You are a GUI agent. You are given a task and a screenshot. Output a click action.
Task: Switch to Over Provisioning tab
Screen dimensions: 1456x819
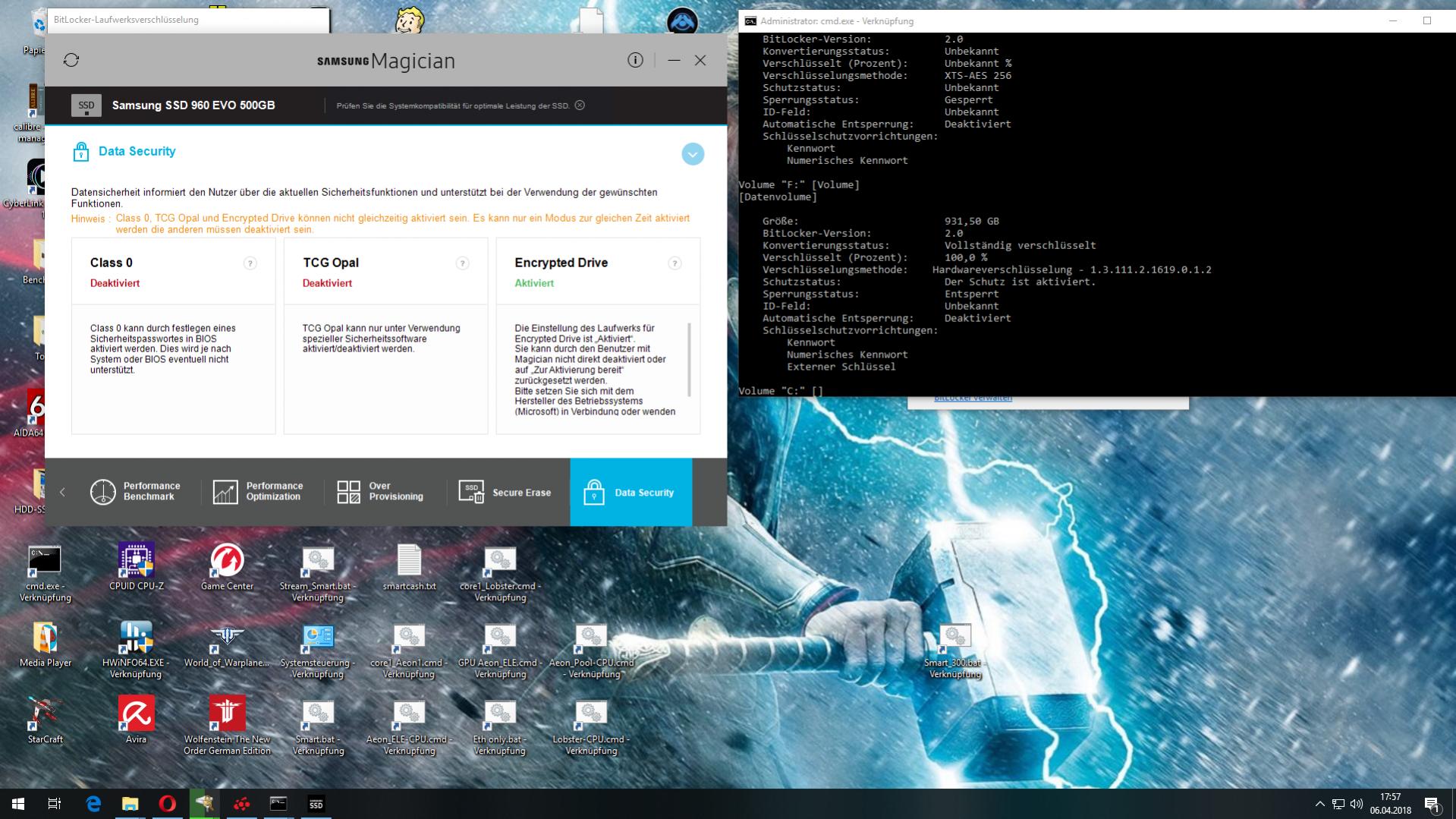pyautogui.click(x=379, y=492)
